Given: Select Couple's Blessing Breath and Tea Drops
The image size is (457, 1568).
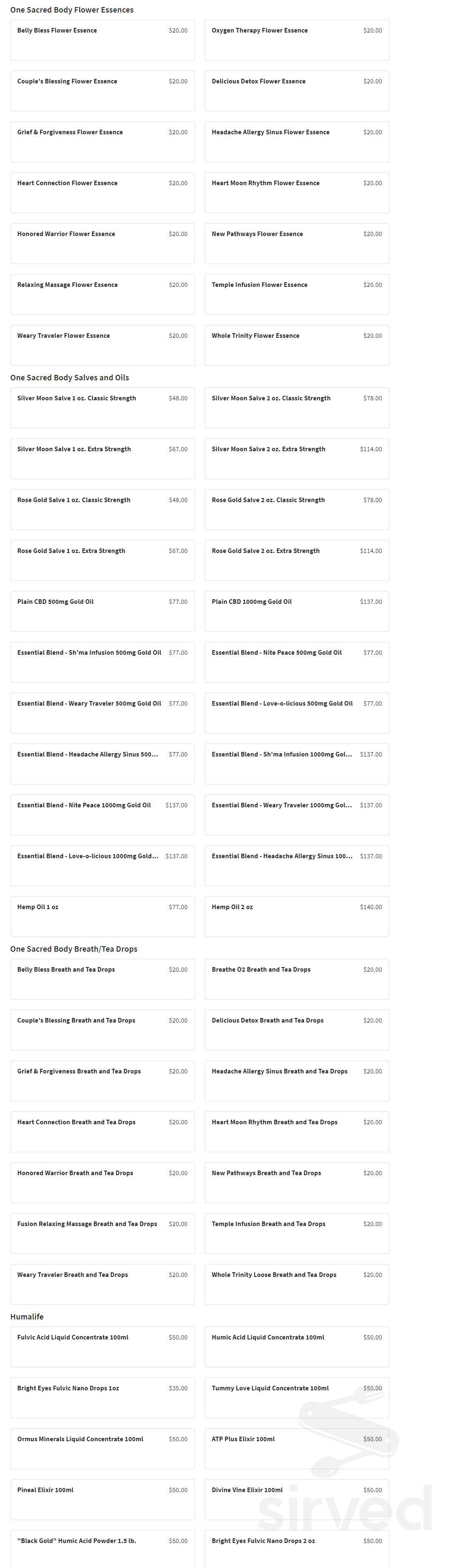Looking at the screenshot, I should [102, 1030].
